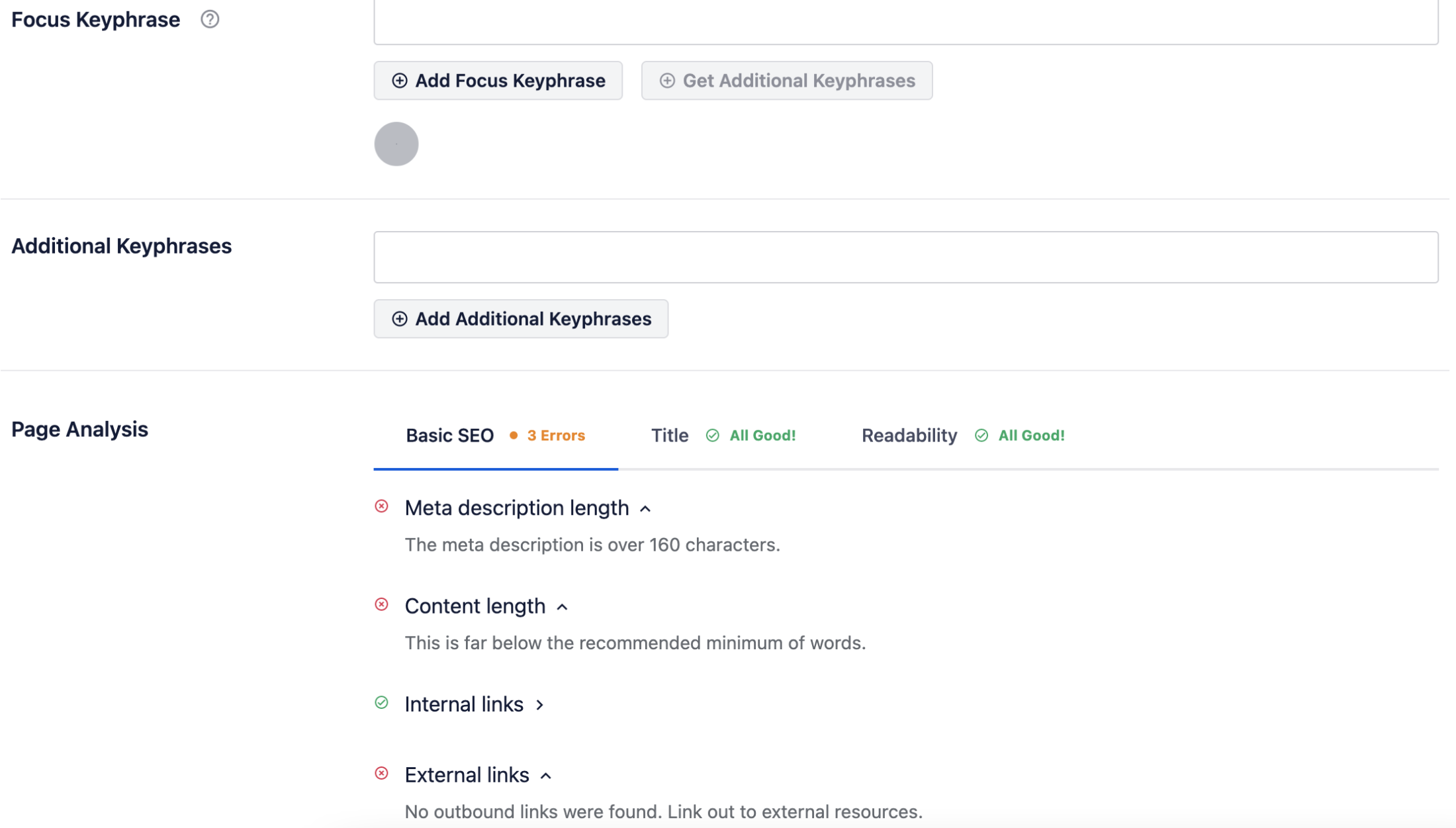Click the red error icon beside Content length
Image resolution: width=1456 pixels, height=828 pixels.
[381, 604]
